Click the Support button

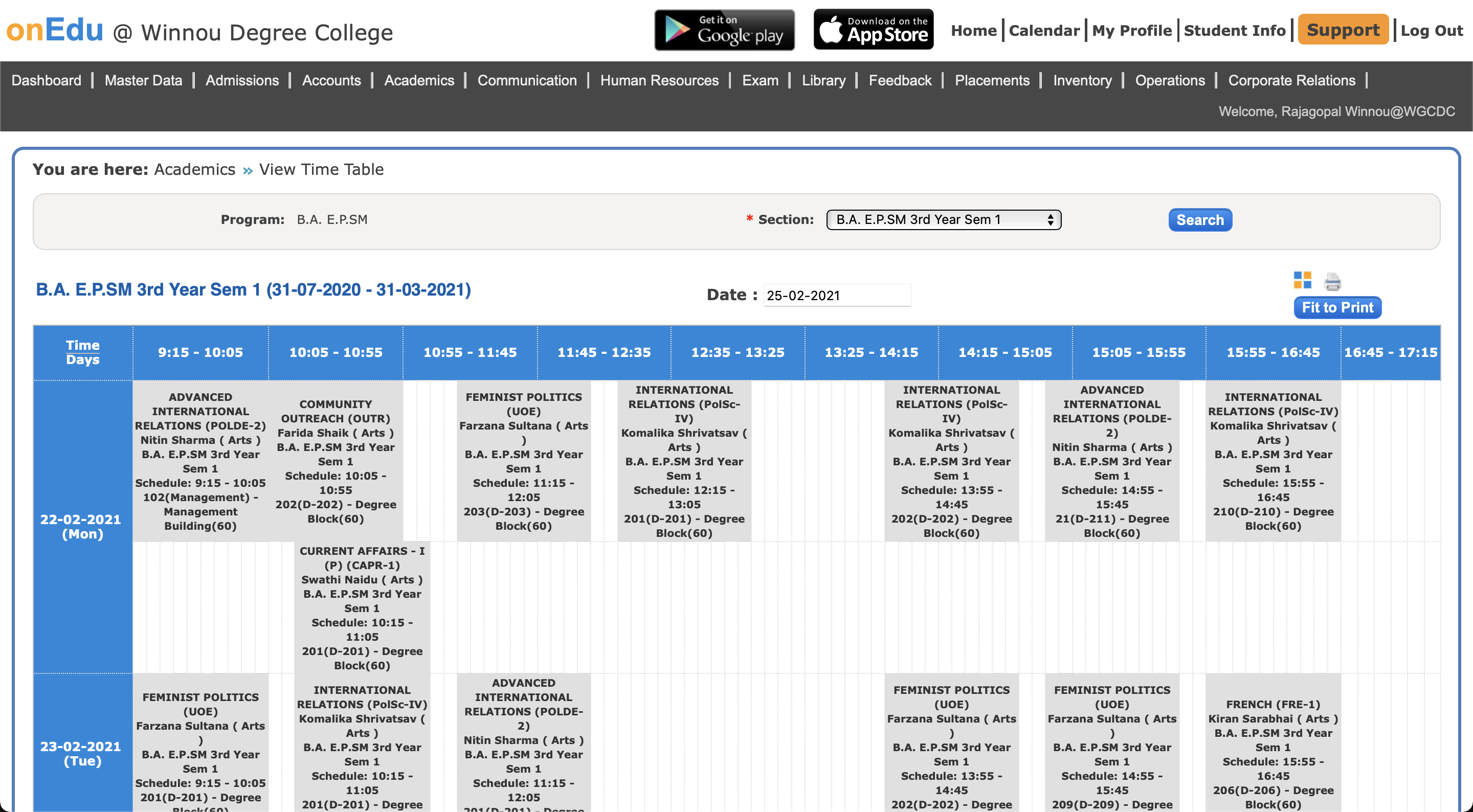point(1343,30)
